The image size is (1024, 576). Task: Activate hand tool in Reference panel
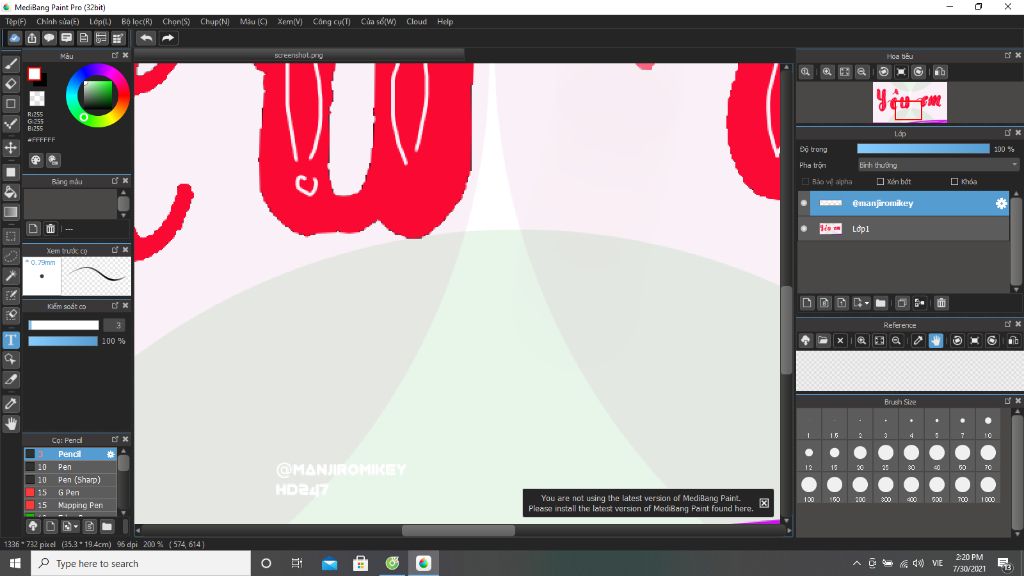pyautogui.click(x=936, y=340)
